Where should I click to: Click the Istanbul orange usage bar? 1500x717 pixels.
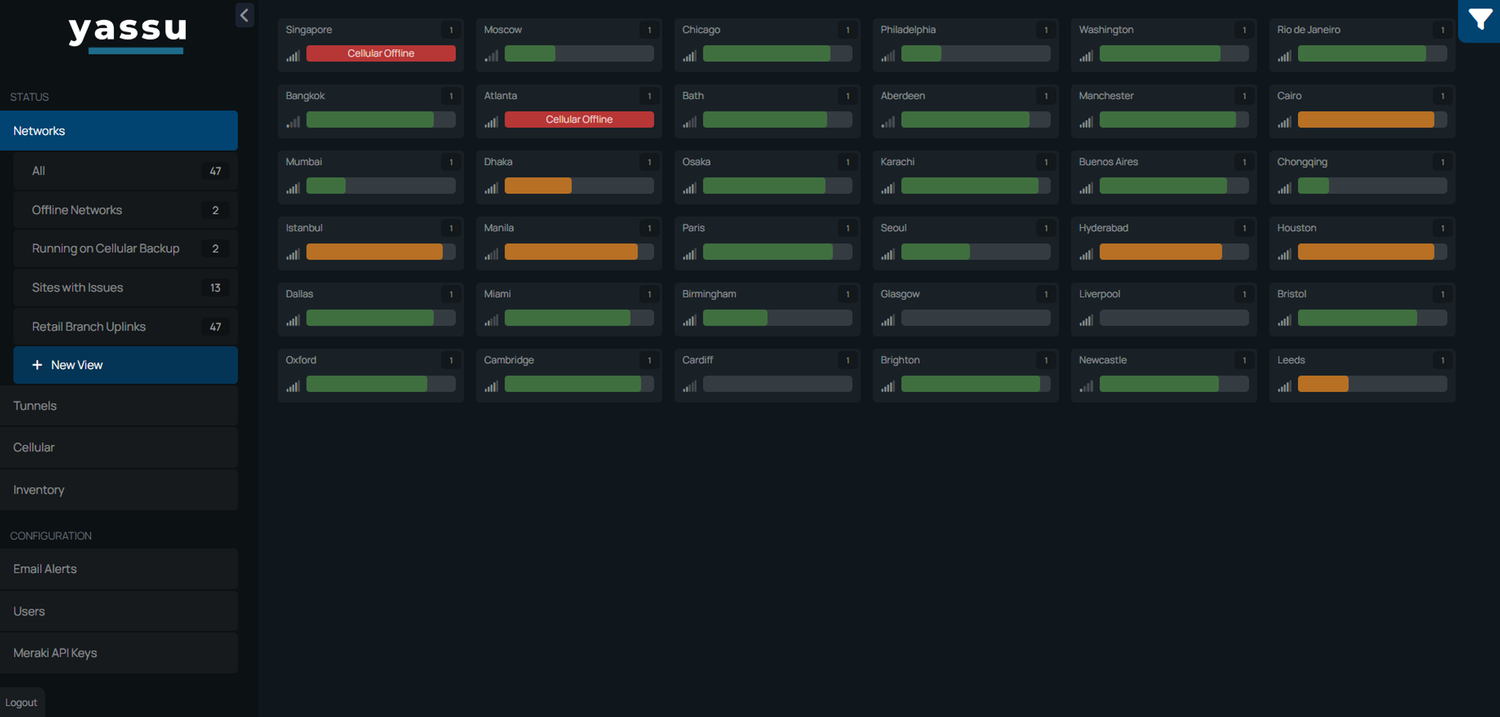click(374, 252)
